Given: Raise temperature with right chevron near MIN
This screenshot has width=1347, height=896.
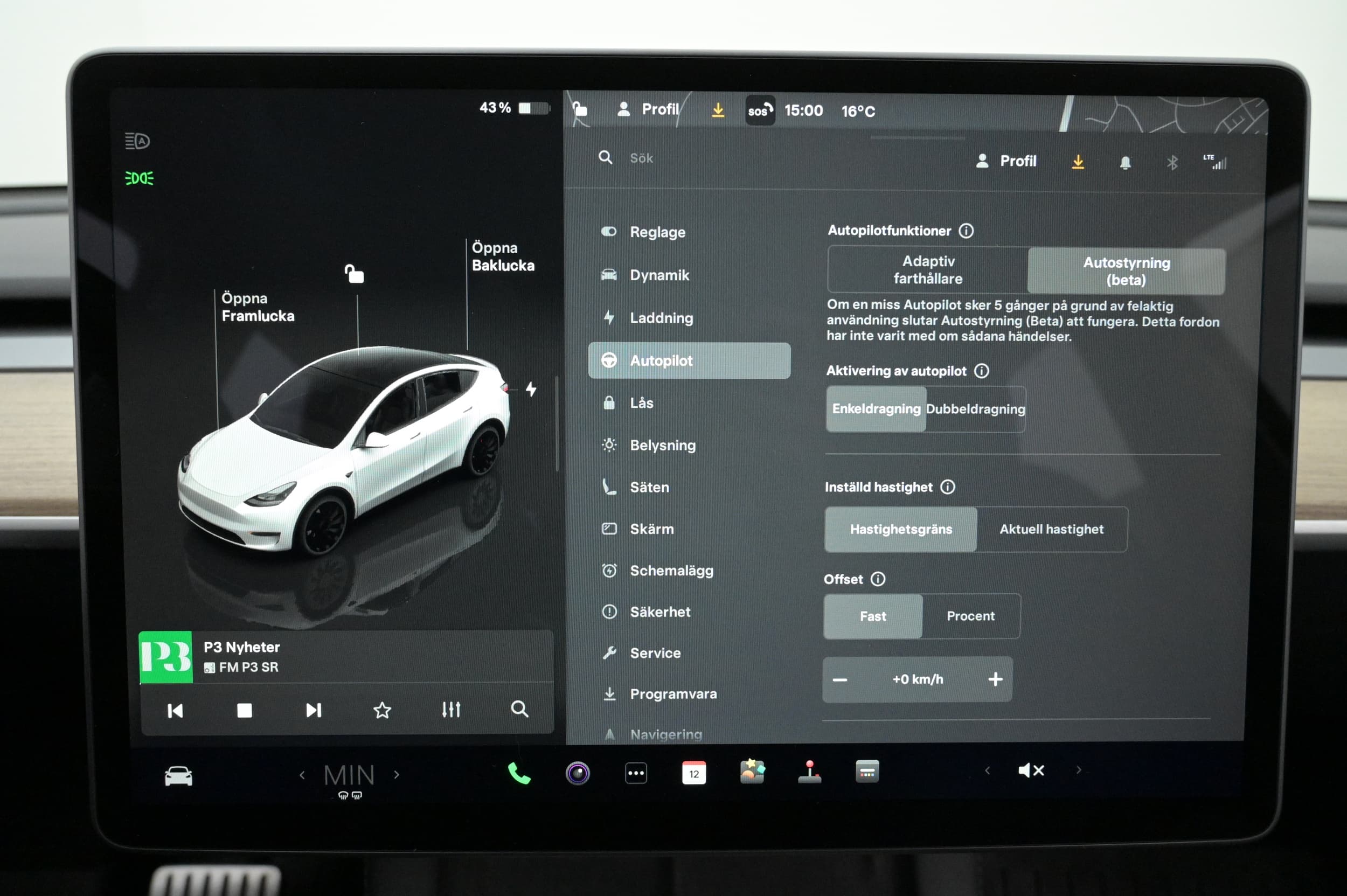Looking at the screenshot, I should [x=397, y=775].
